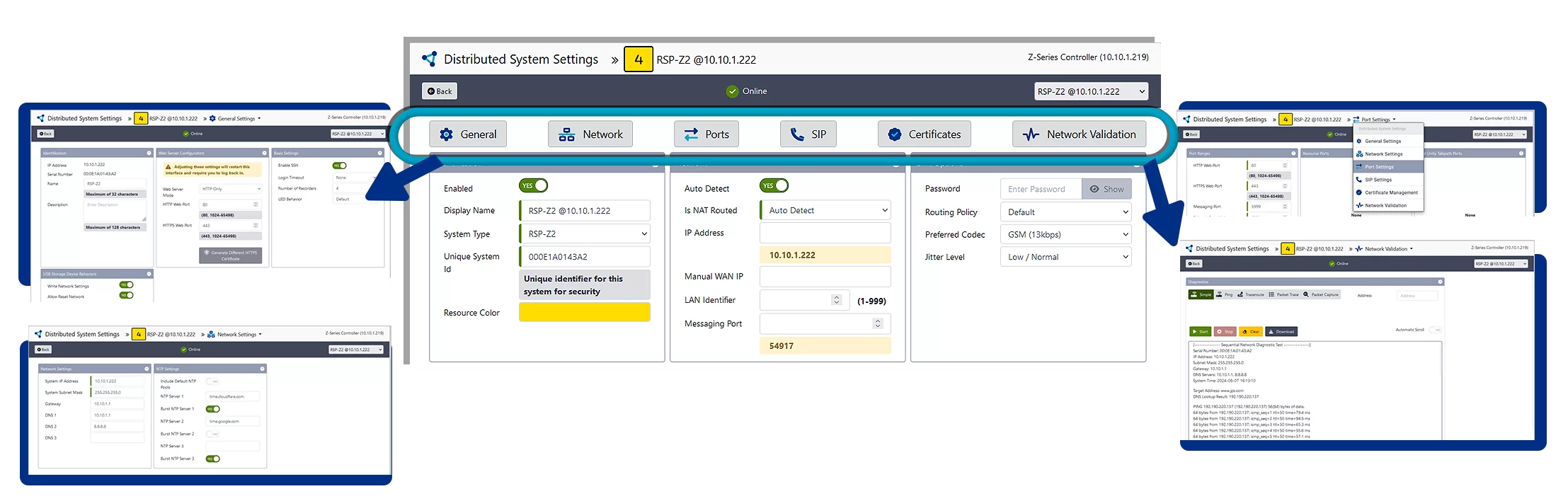
Task: Click the yellow Resource Color swatch
Action: pyautogui.click(x=585, y=312)
